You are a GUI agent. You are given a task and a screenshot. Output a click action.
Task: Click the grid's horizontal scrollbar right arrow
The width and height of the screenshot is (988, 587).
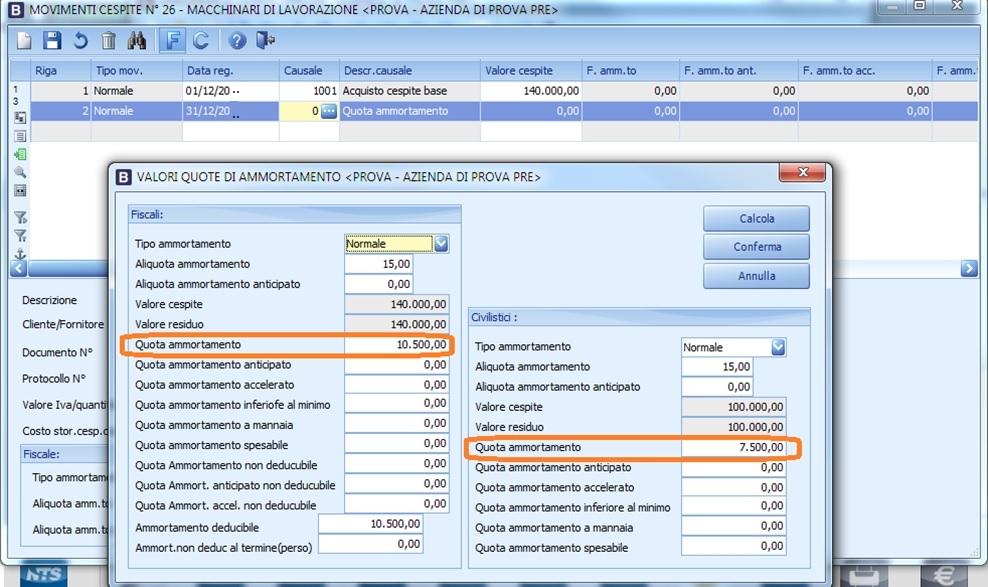click(x=968, y=269)
